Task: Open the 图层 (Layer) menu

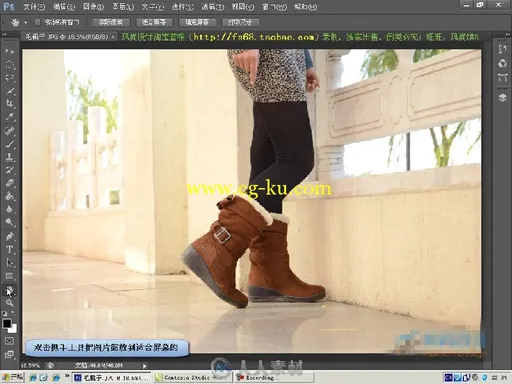Action: pyautogui.click(x=123, y=7)
